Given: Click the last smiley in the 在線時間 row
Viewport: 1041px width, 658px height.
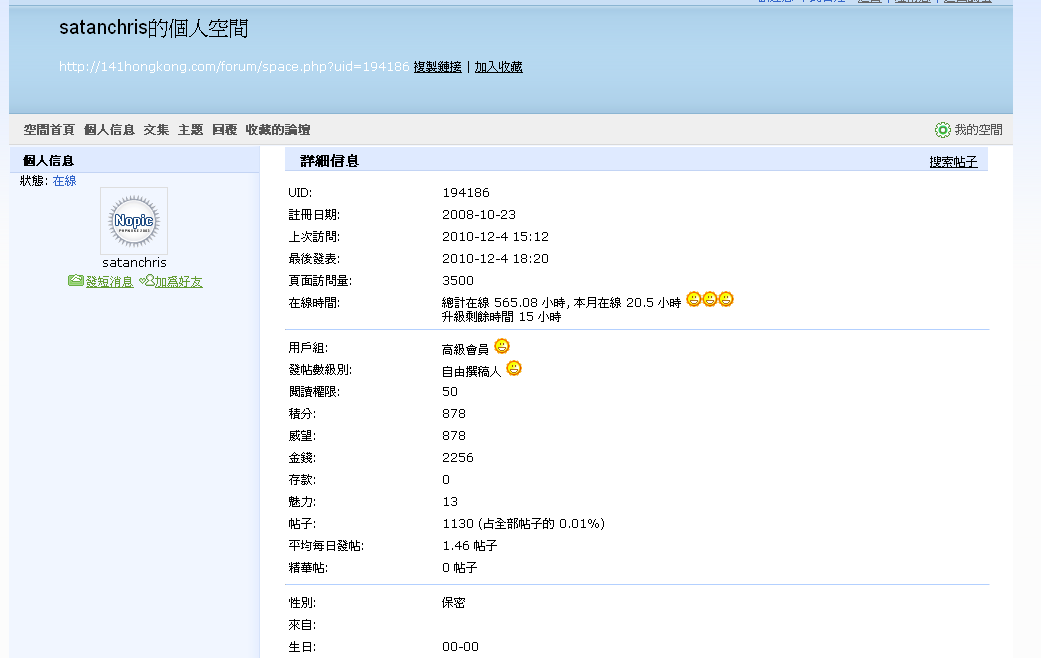Looking at the screenshot, I should [726, 299].
